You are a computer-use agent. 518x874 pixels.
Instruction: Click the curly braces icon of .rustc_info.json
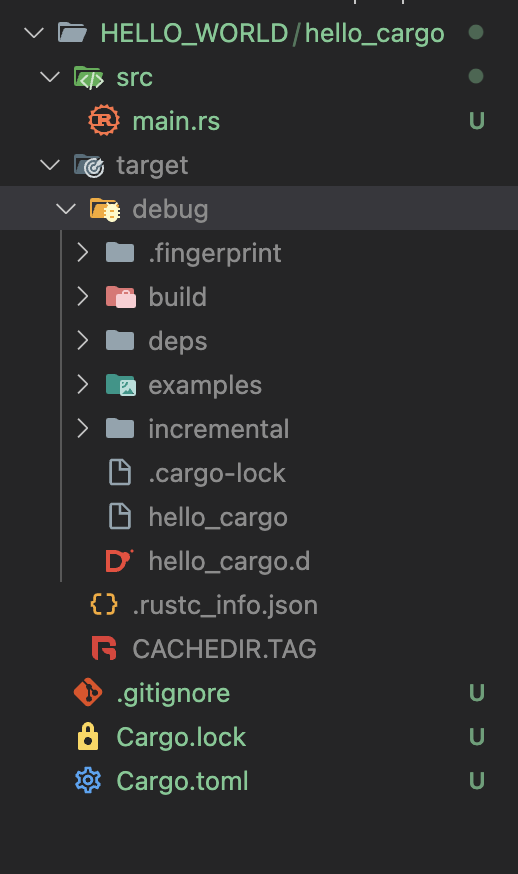[x=104, y=604]
